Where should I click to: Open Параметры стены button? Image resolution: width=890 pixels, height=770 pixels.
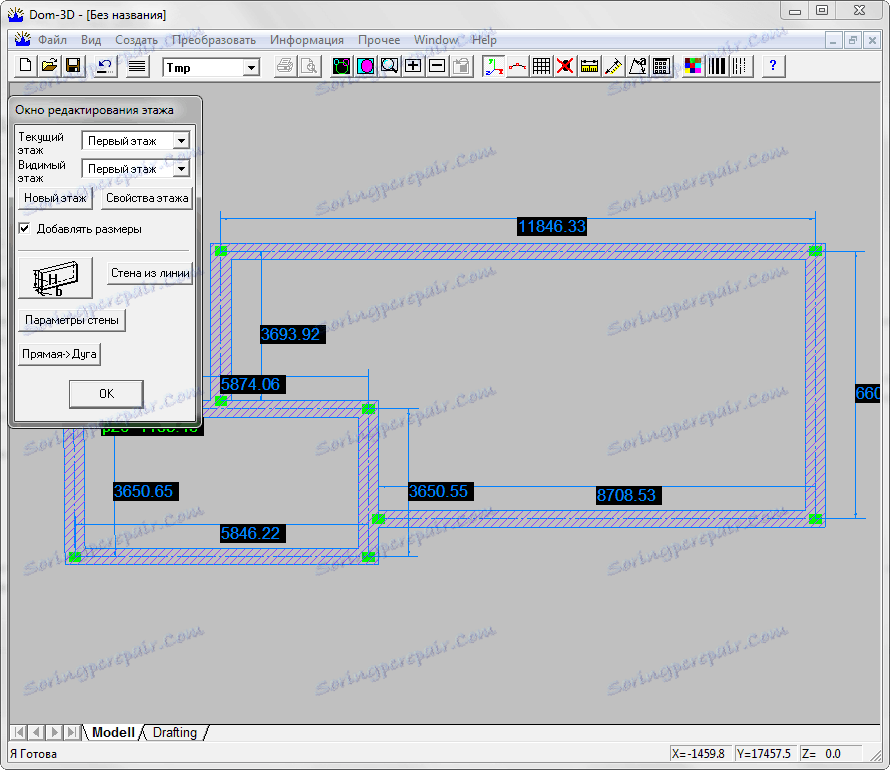[x=72, y=320]
